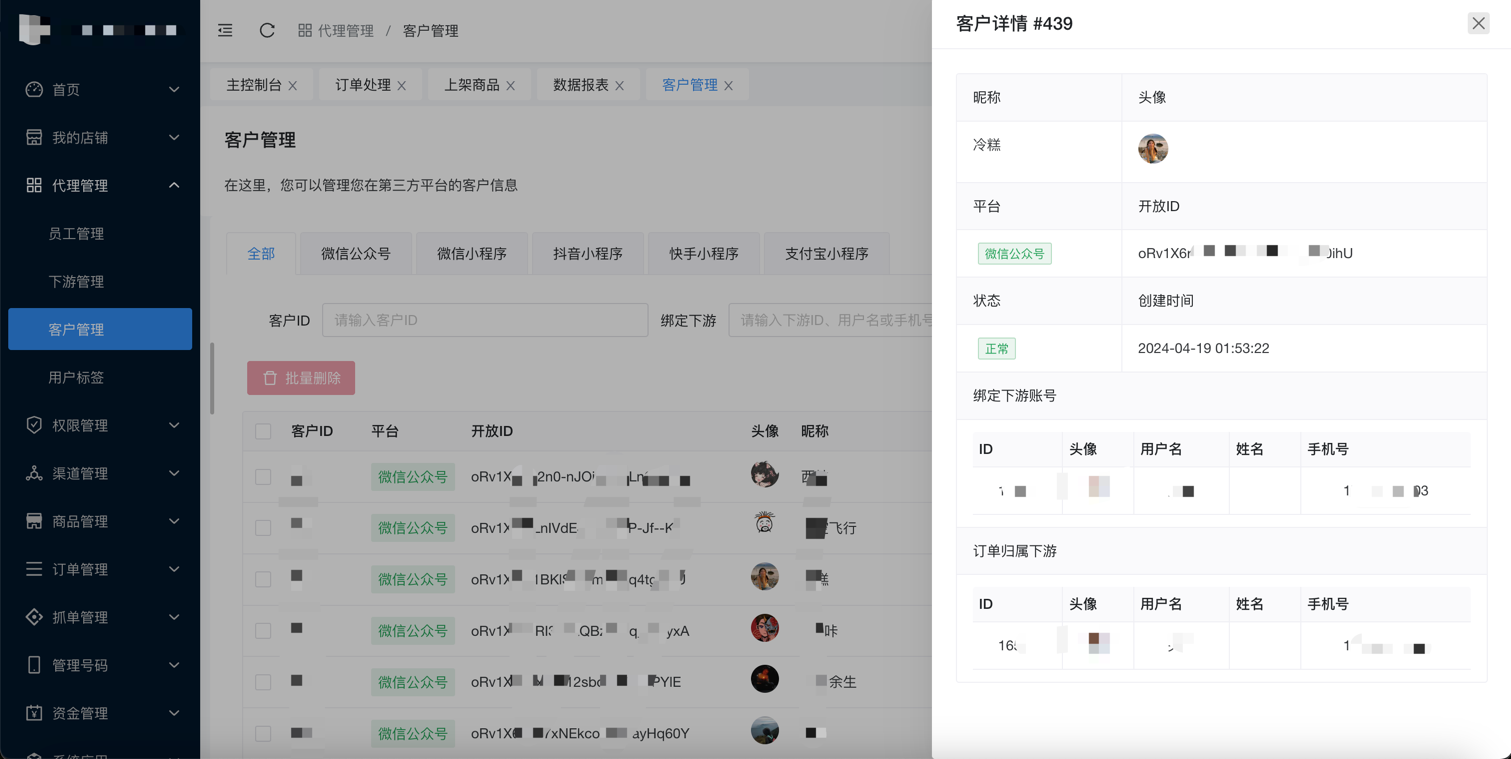Switch to the 微信小程序 filter tab
Screen dimensions: 1511x759
471,254
